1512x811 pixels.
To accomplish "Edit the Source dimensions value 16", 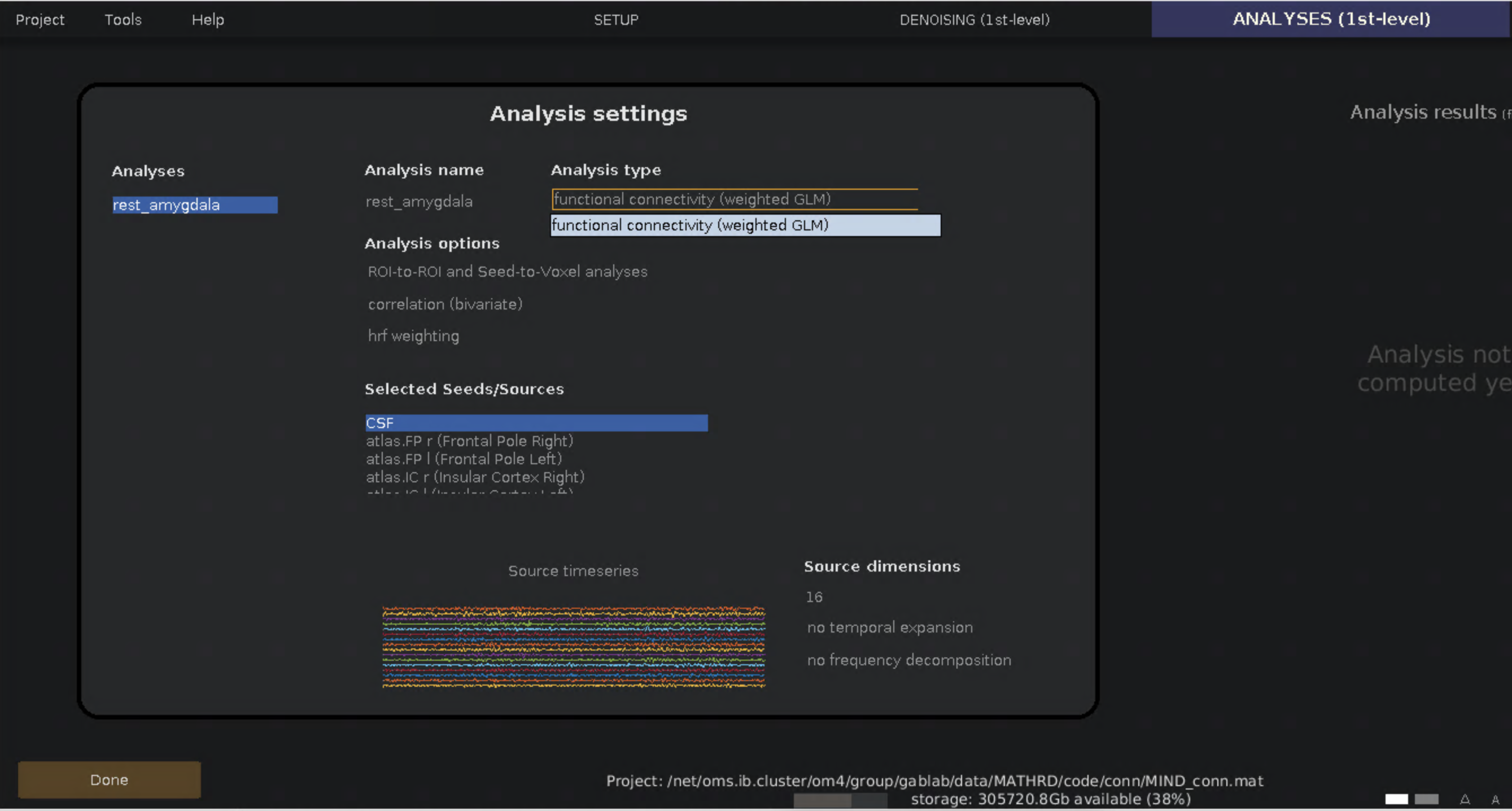I will [814, 598].
